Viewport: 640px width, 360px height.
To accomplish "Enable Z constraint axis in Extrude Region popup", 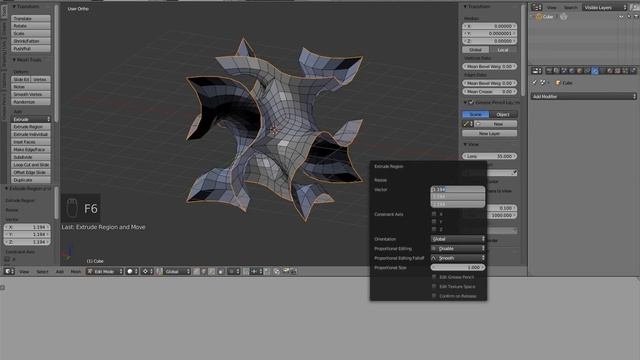I will coord(434,229).
